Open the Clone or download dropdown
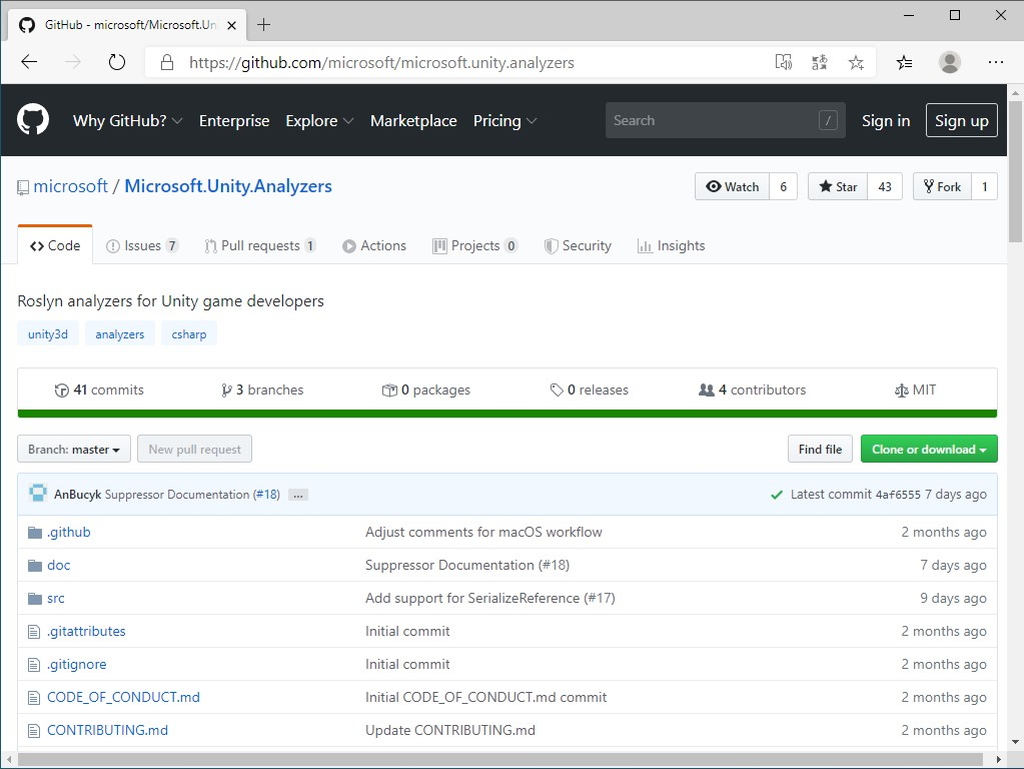1024x769 pixels. click(x=928, y=448)
